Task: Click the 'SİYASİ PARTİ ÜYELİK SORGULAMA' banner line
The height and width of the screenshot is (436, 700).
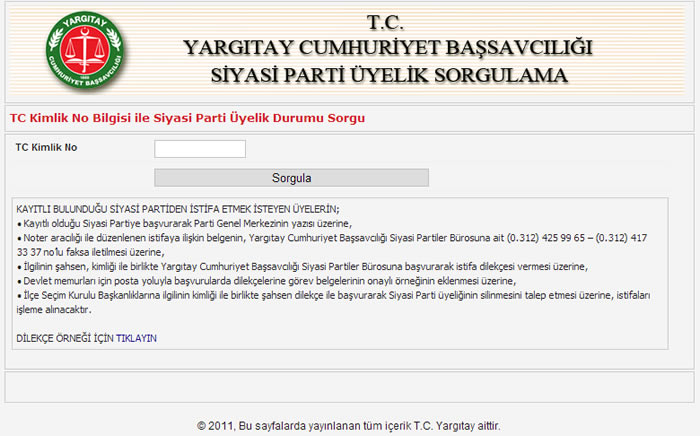Action: [389, 75]
